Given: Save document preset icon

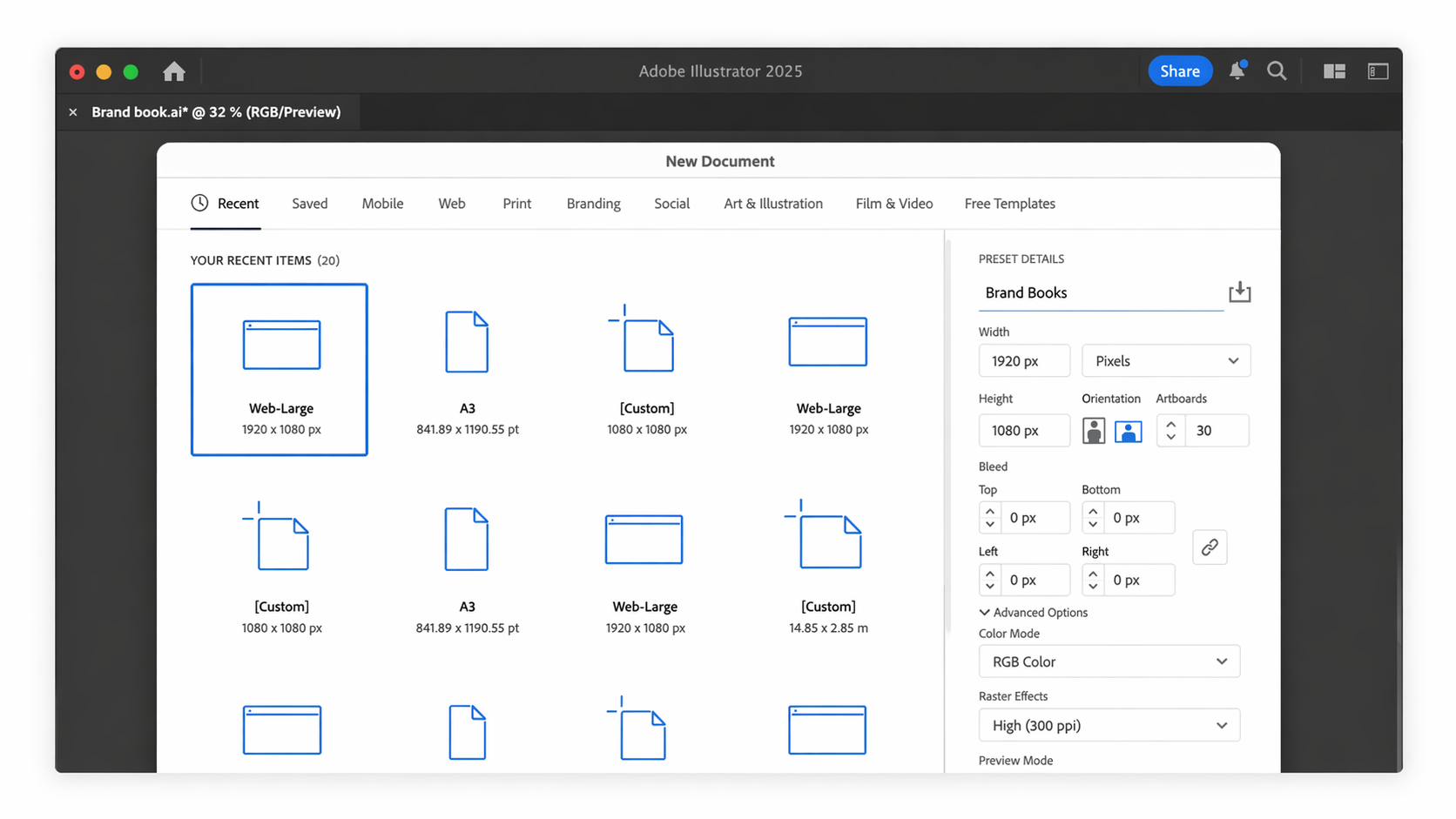Looking at the screenshot, I should pyautogui.click(x=1239, y=292).
